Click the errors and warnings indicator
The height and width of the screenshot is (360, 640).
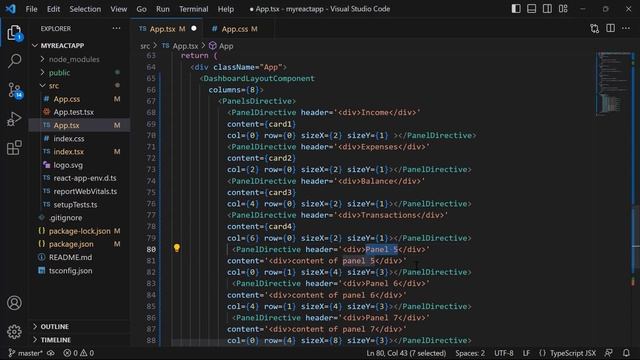tap(79, 353)
